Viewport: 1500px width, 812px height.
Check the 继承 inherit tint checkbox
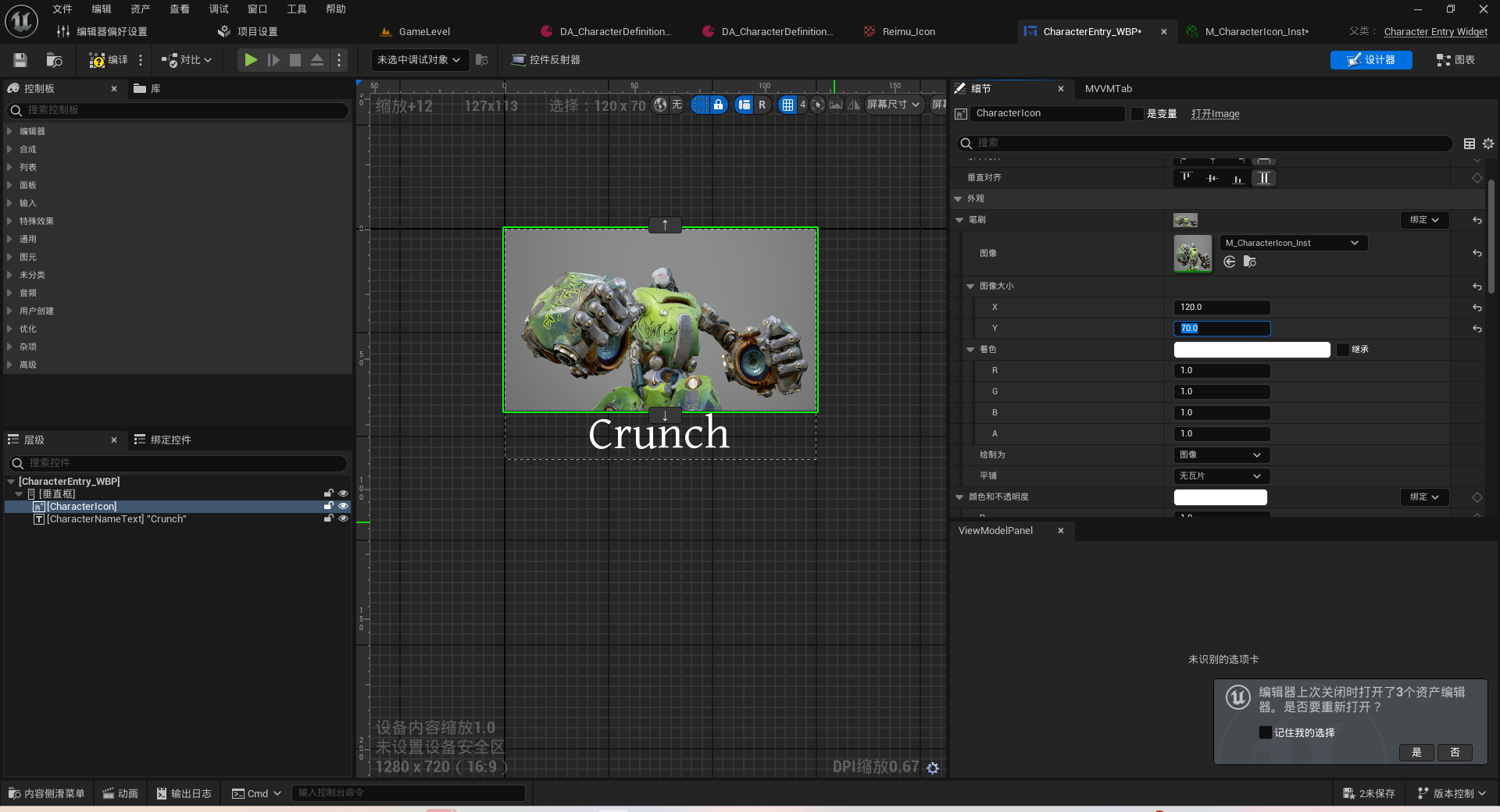[x=1343, y=350]
